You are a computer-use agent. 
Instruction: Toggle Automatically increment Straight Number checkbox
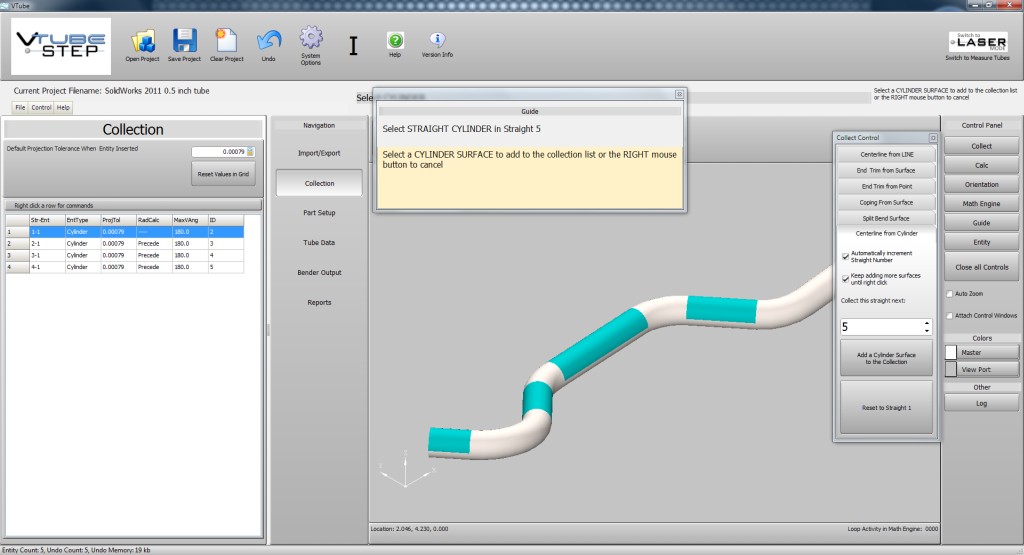[846, 255]
